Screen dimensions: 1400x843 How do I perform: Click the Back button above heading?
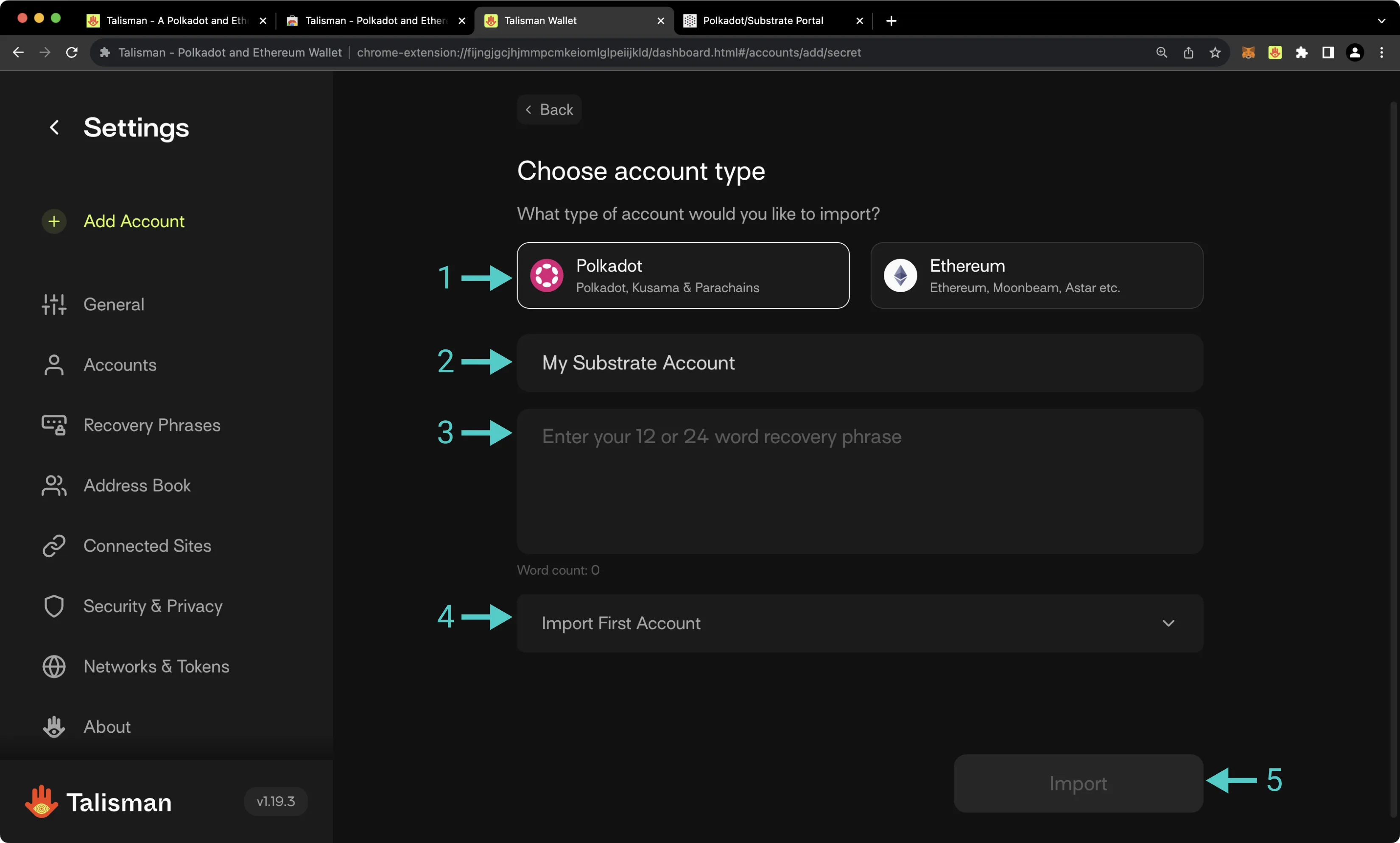[549, 109]
